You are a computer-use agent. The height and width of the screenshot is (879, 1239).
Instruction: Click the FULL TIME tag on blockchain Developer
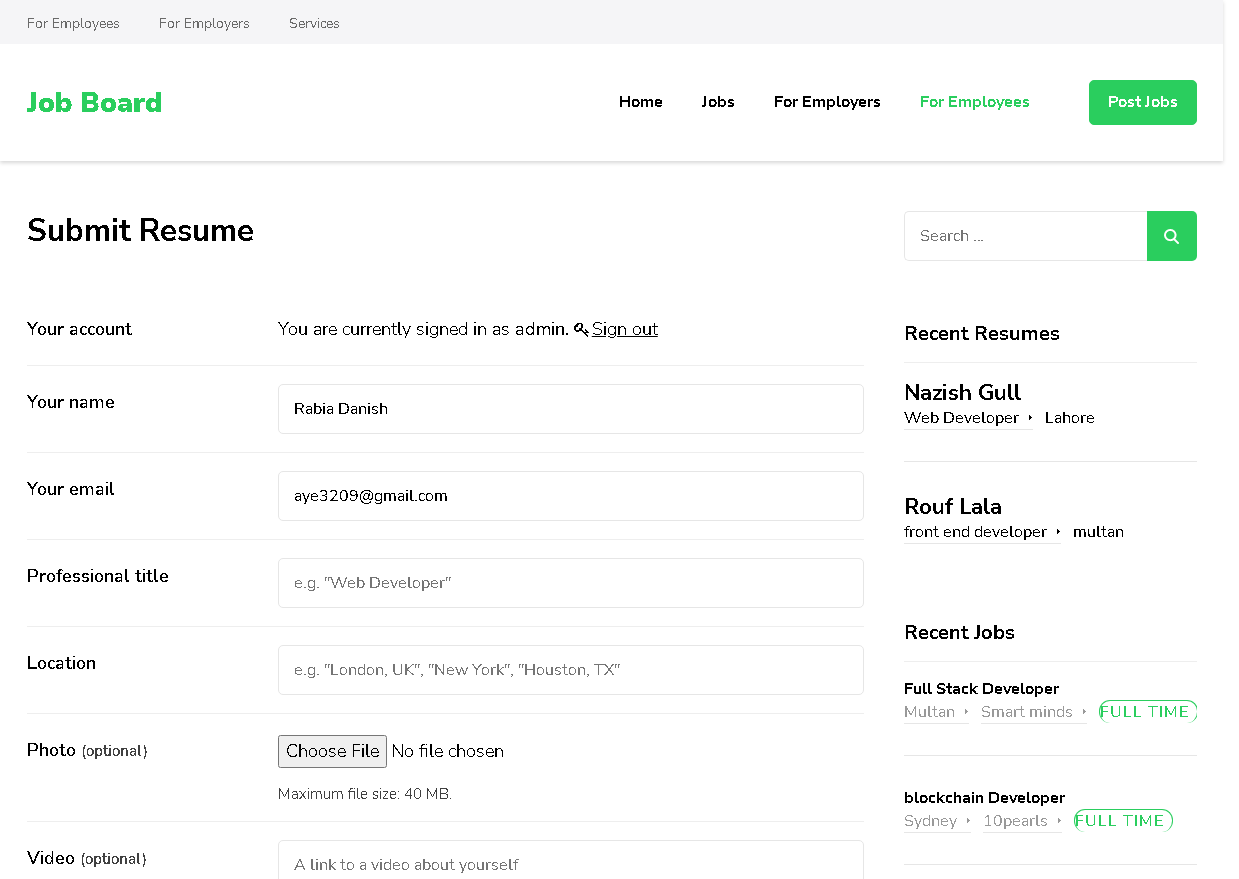click(x=1123, y=821)
